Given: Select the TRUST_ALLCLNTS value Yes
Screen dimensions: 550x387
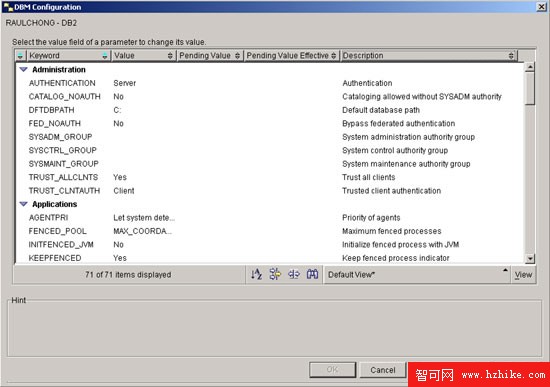Looking at the screenshot, I should coord(120,177).
